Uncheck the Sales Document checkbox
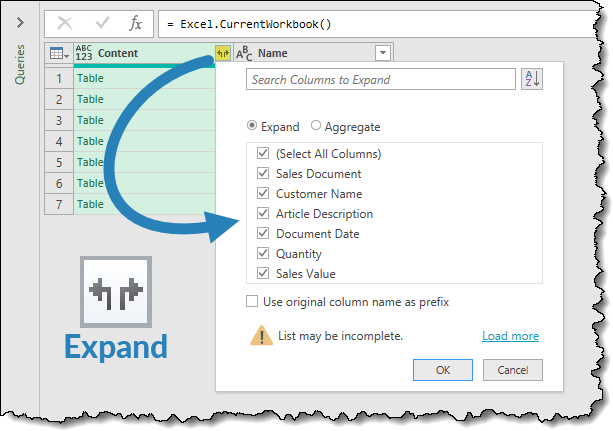Screen dimensions: 613x431 point(263,174)
